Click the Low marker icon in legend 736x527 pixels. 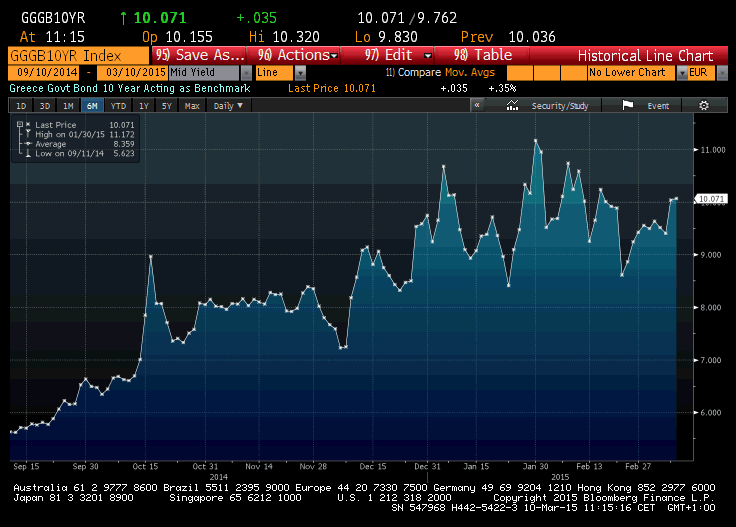coord(28,153)
